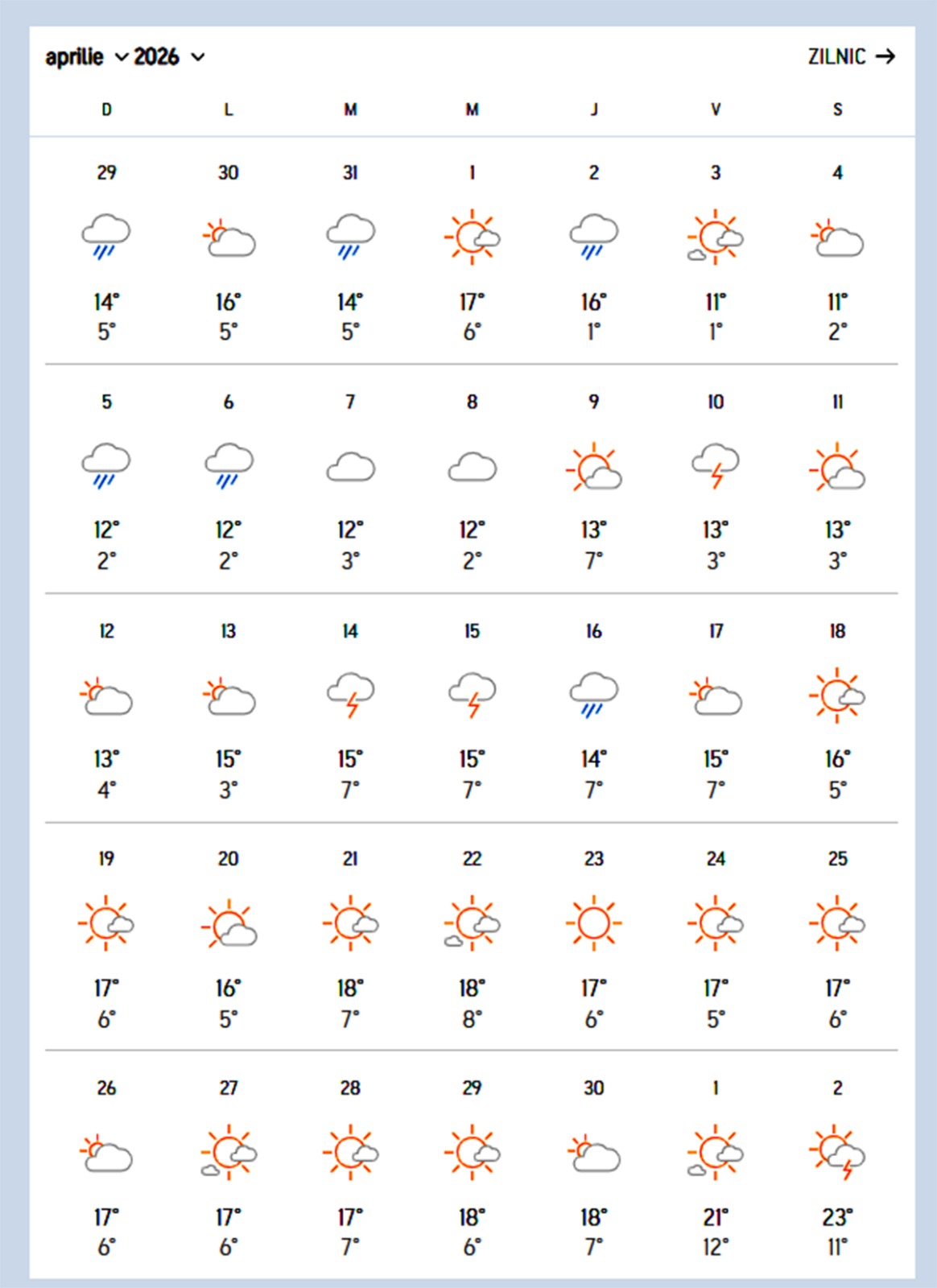Screen dimensions: 937x1288
Task: Select the rainy icon on April 6
Action: point(229,465)
